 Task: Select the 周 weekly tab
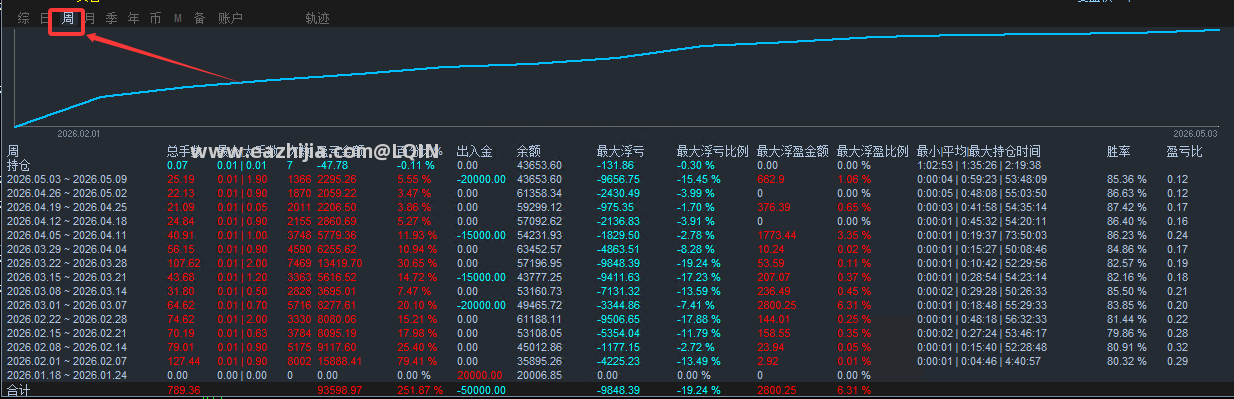[x=67, y=18]
